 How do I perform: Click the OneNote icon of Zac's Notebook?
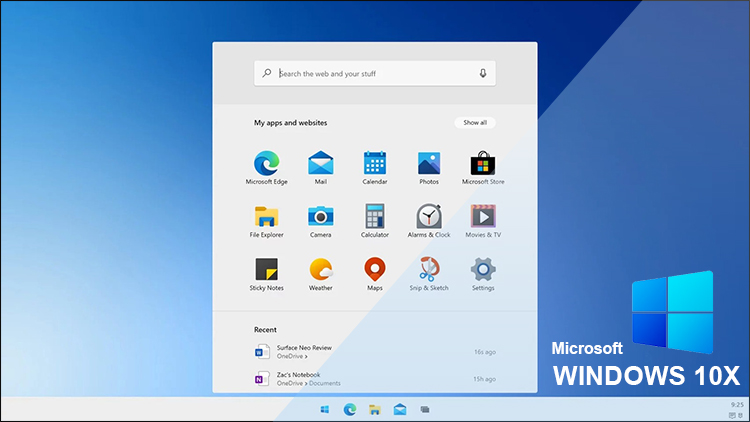(262, 379)
